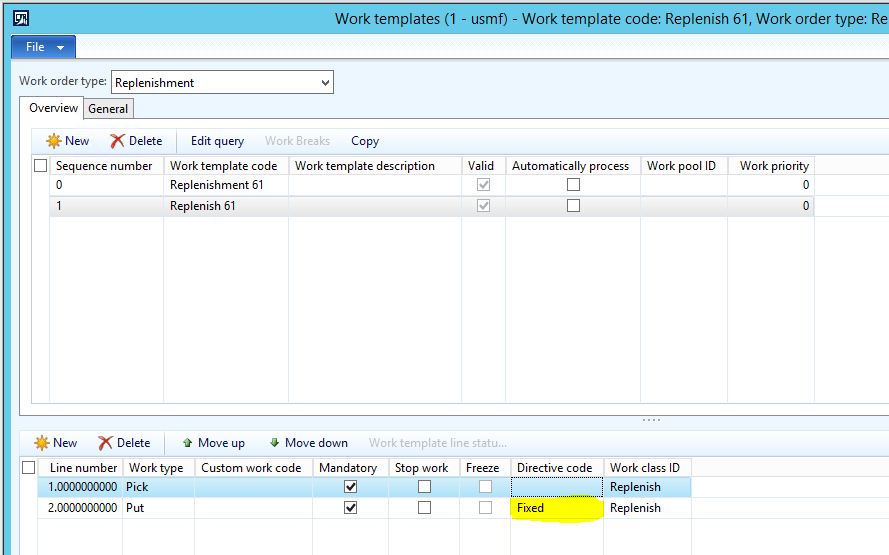Click the Work class ID column header
Image resolution: width=889 pixels, height=555 pixels.
(x=647, y=468)
